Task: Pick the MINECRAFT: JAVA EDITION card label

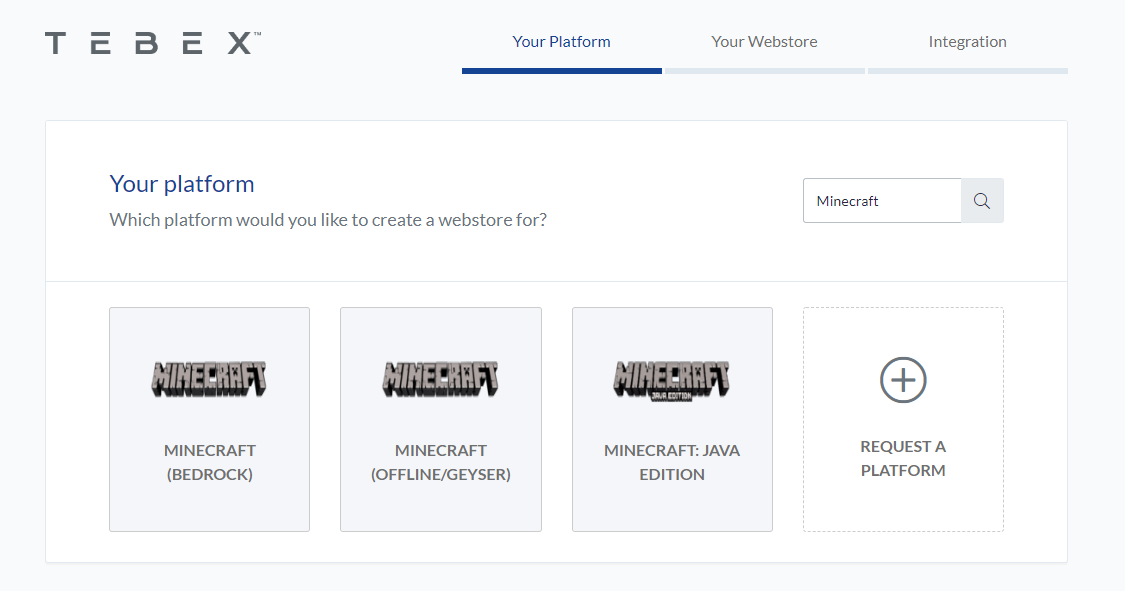Action: point(672,462)
